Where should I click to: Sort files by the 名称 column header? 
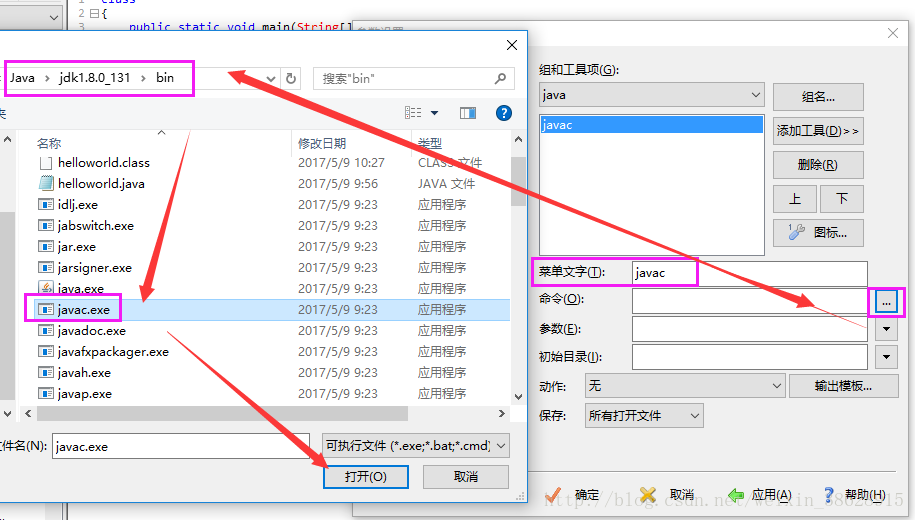49,143
